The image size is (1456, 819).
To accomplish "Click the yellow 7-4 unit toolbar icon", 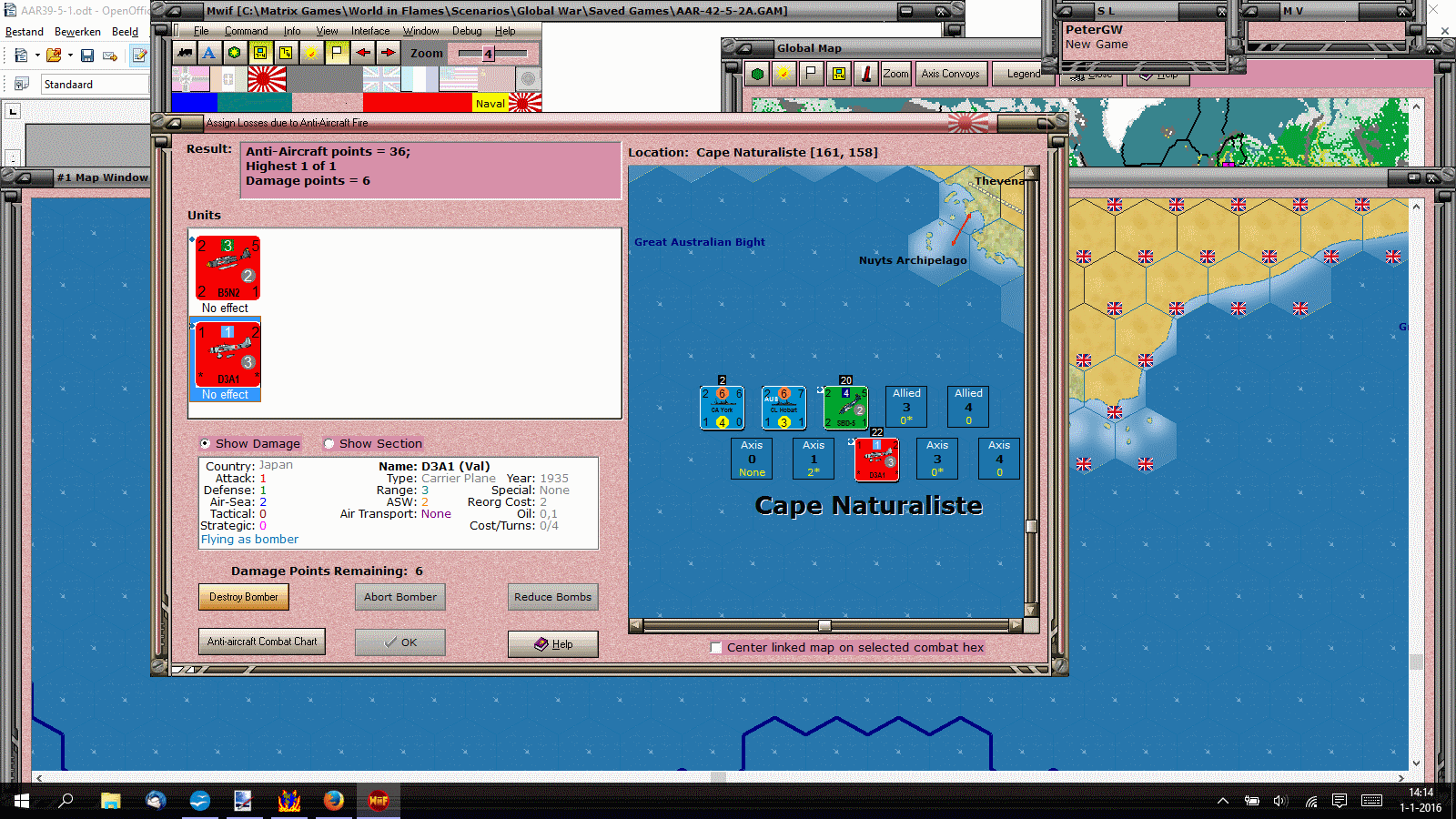I will (x=286, y=53).
